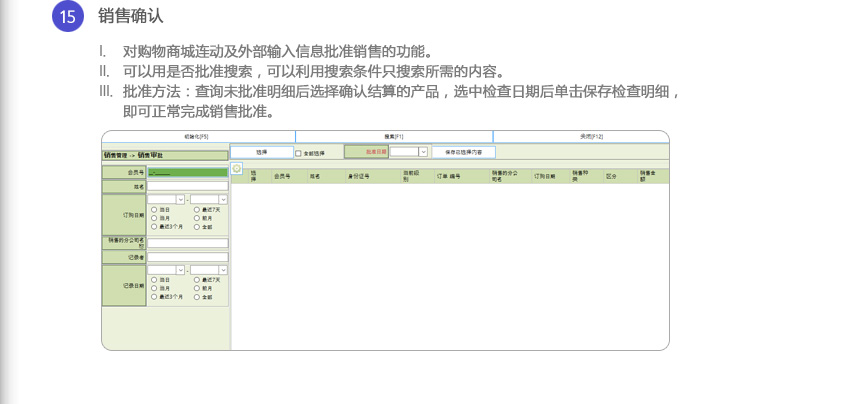Expand the 订购日期 end date dropdown
This screenshot has width=867, height=404.
[x=224, y=199]
